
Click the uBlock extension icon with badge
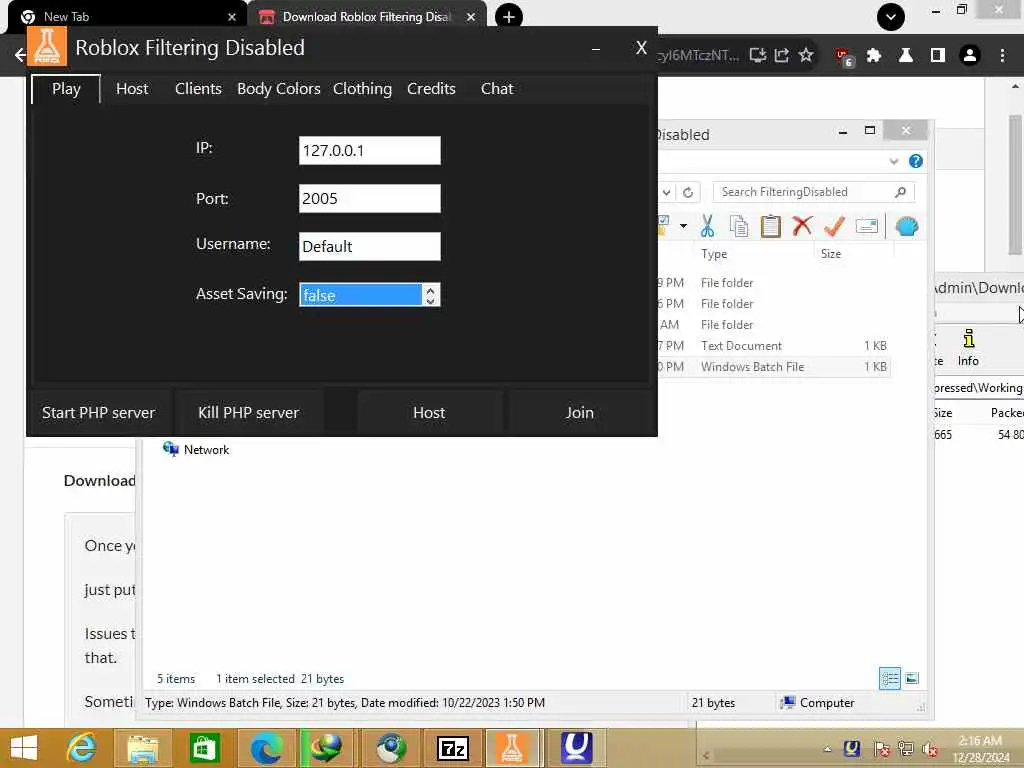(x=843, y=57)
